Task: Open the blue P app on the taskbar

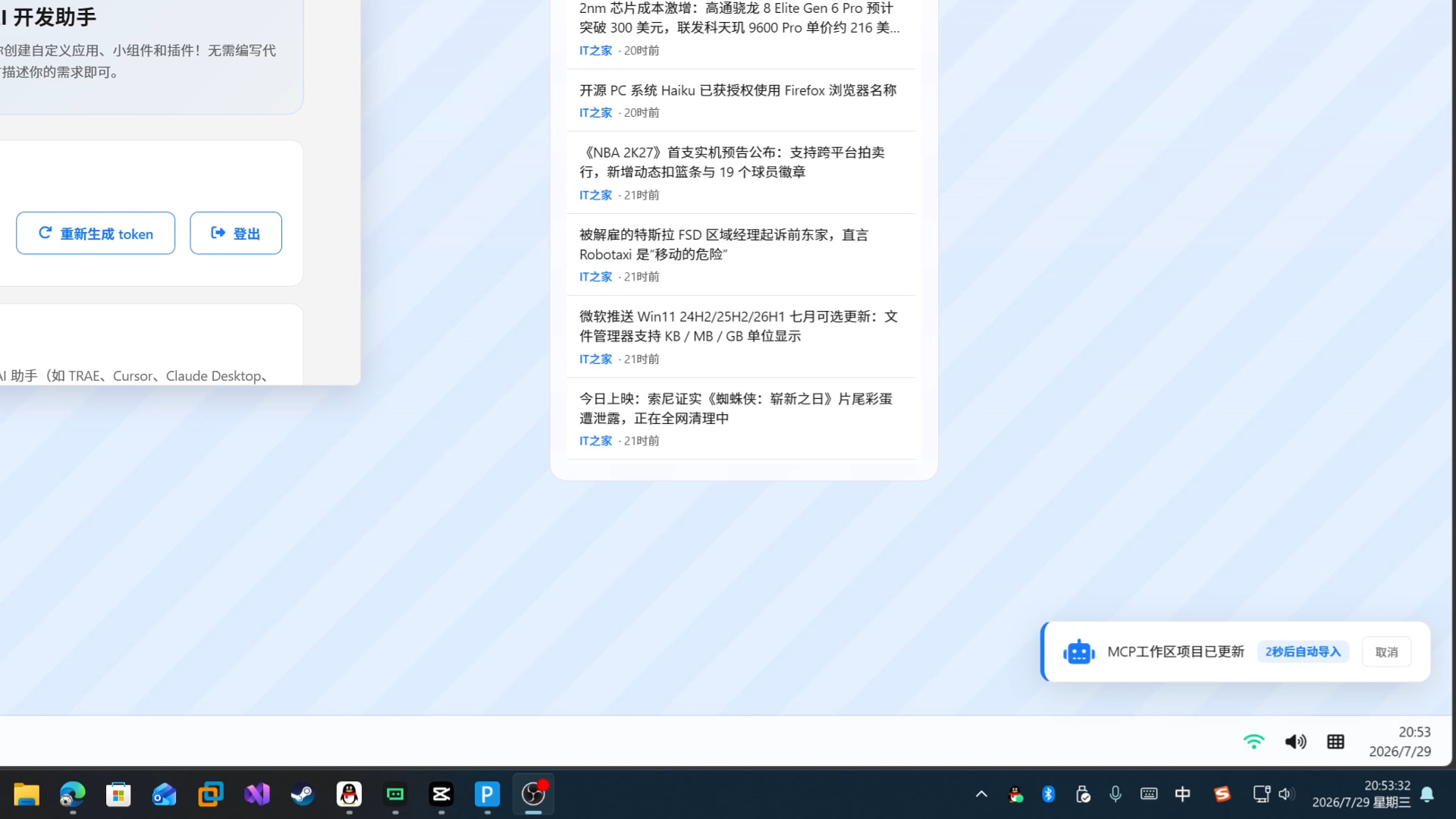Action: (488, 795)
